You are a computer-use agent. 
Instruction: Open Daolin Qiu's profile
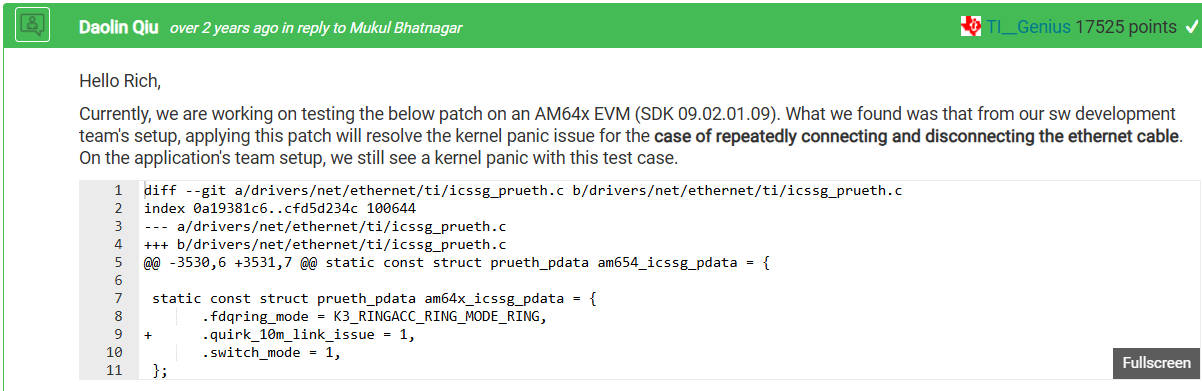120,28
